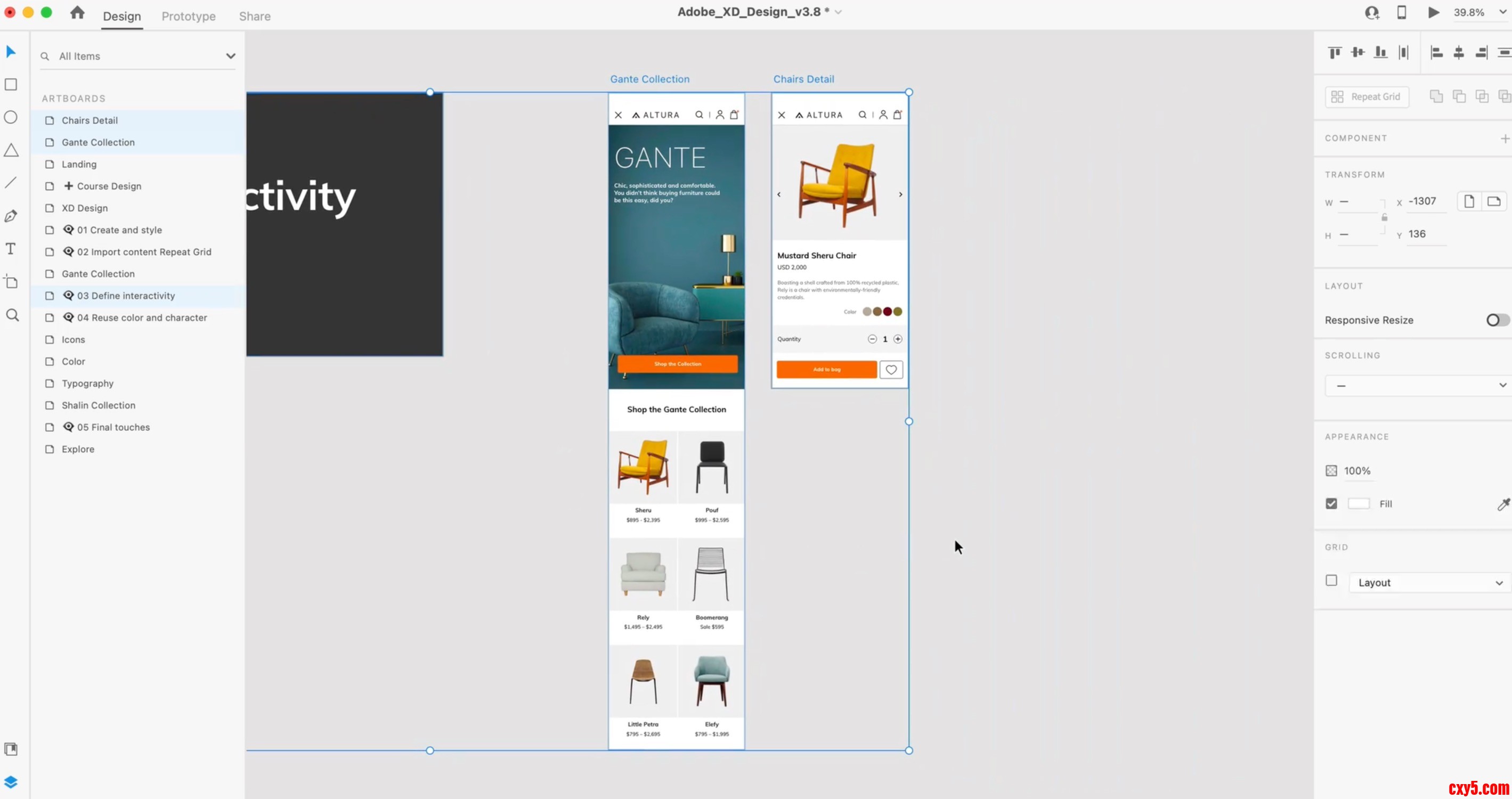The width and height of the screenshot is (1512, 799).
Task: Uncheck the Fill checkbox
Action: (x=1331, y=503)
